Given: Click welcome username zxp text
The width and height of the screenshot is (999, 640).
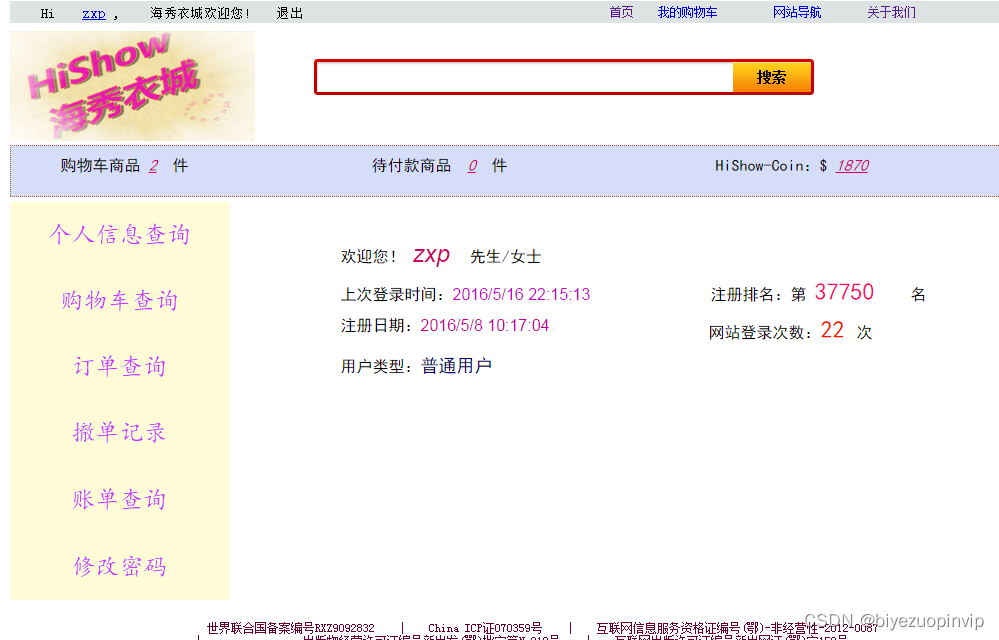Looking at the screenshot, I should pos(431,255).
